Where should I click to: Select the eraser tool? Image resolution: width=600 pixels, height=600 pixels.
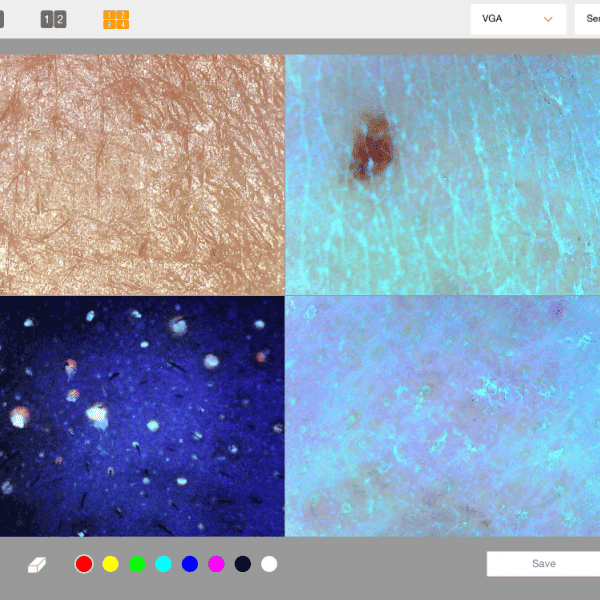click(x=37, y=564)
